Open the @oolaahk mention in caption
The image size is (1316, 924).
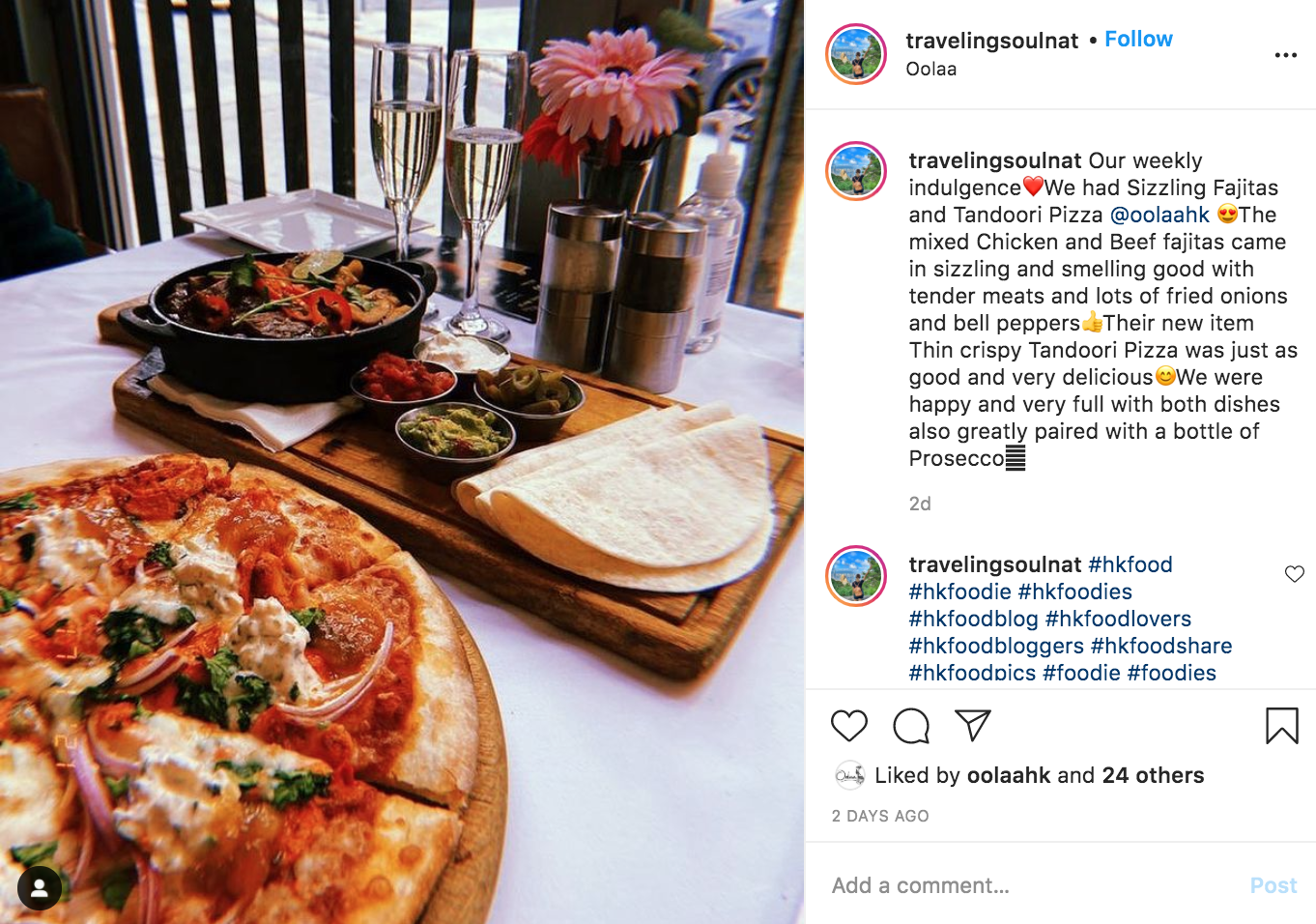coord(1159,215)
